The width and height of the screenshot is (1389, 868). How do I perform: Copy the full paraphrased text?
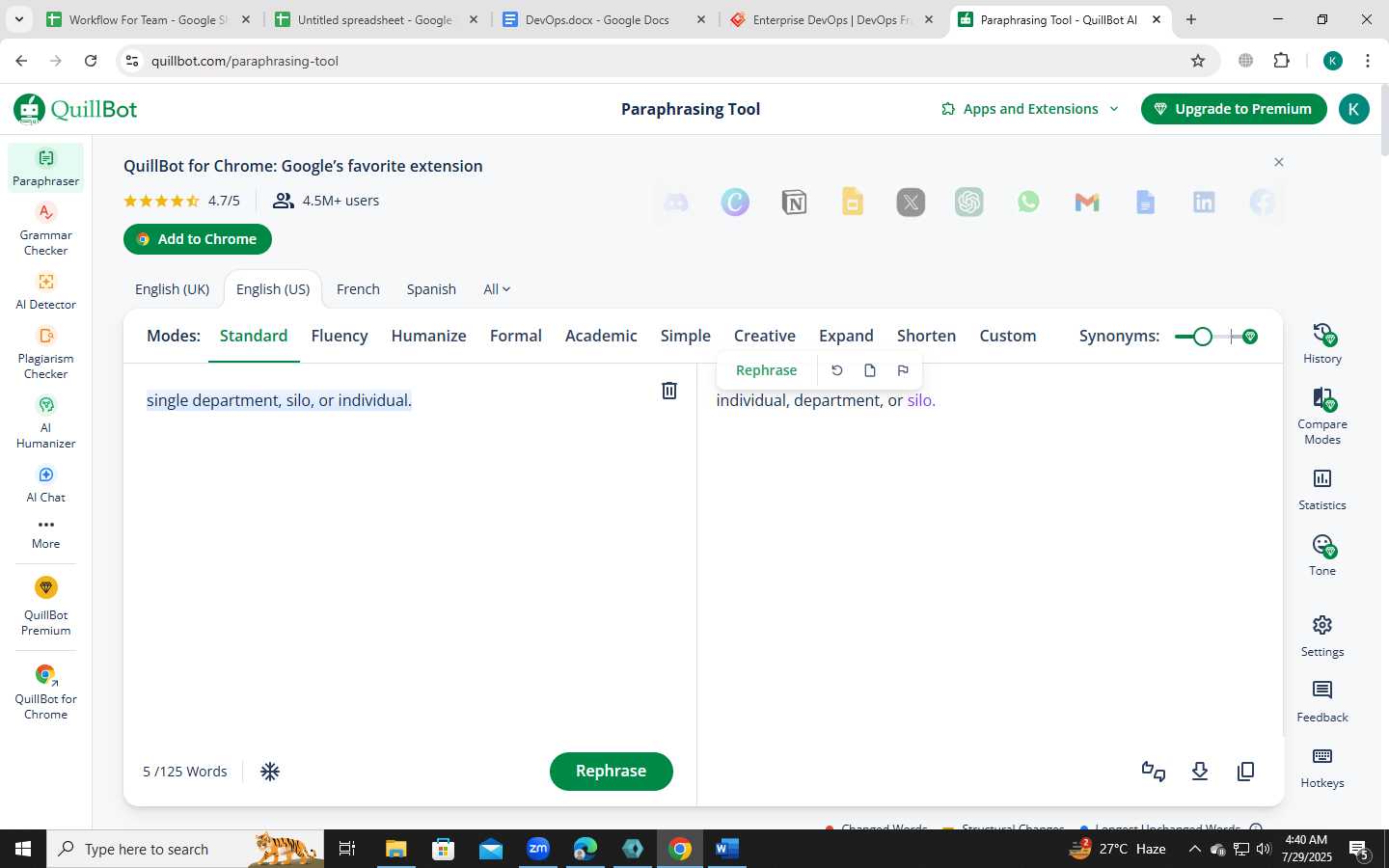pyautogui.click(x=1245, y=772)
